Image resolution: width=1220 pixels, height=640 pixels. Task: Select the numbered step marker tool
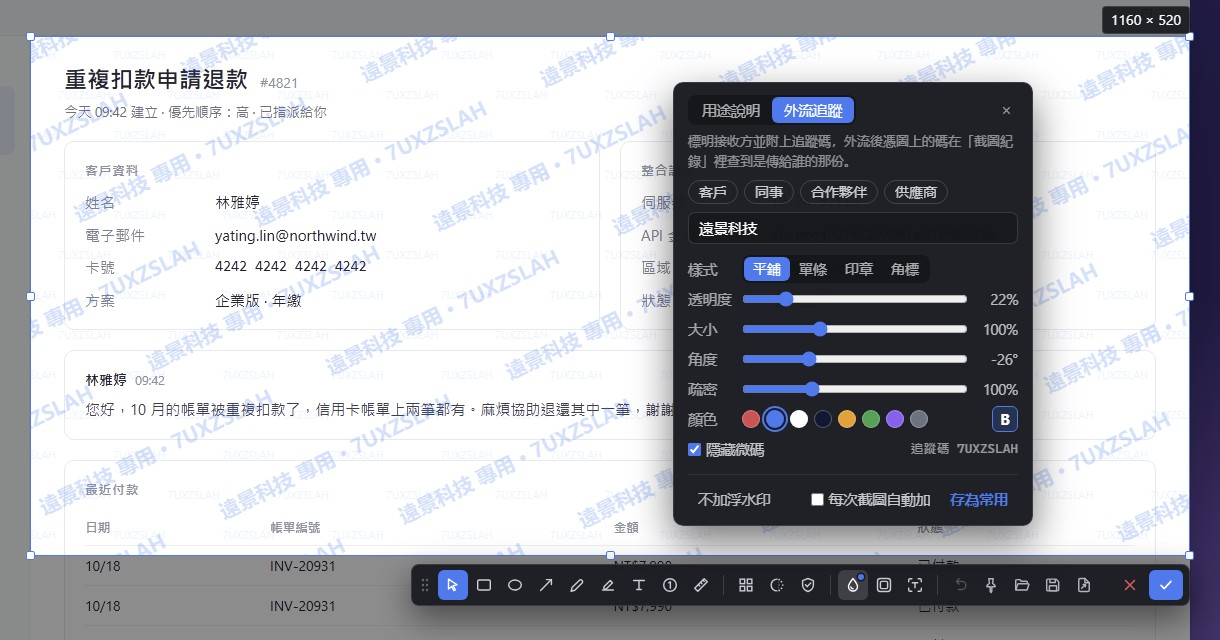pyautogui.click(x=670, y=585)
